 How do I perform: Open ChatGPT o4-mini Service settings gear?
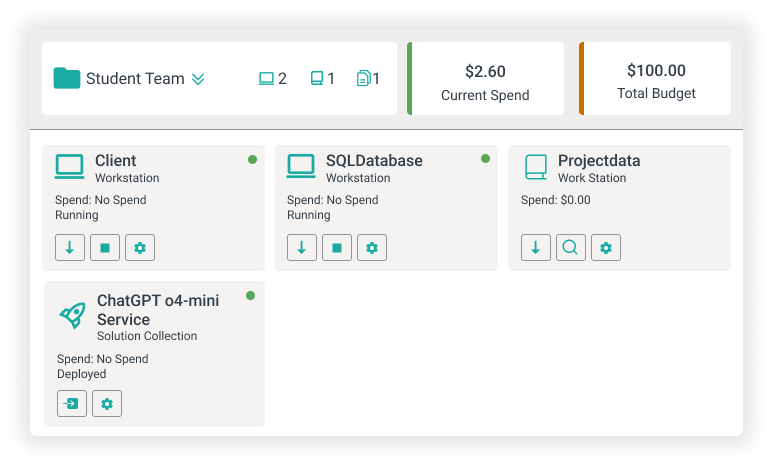107,404
